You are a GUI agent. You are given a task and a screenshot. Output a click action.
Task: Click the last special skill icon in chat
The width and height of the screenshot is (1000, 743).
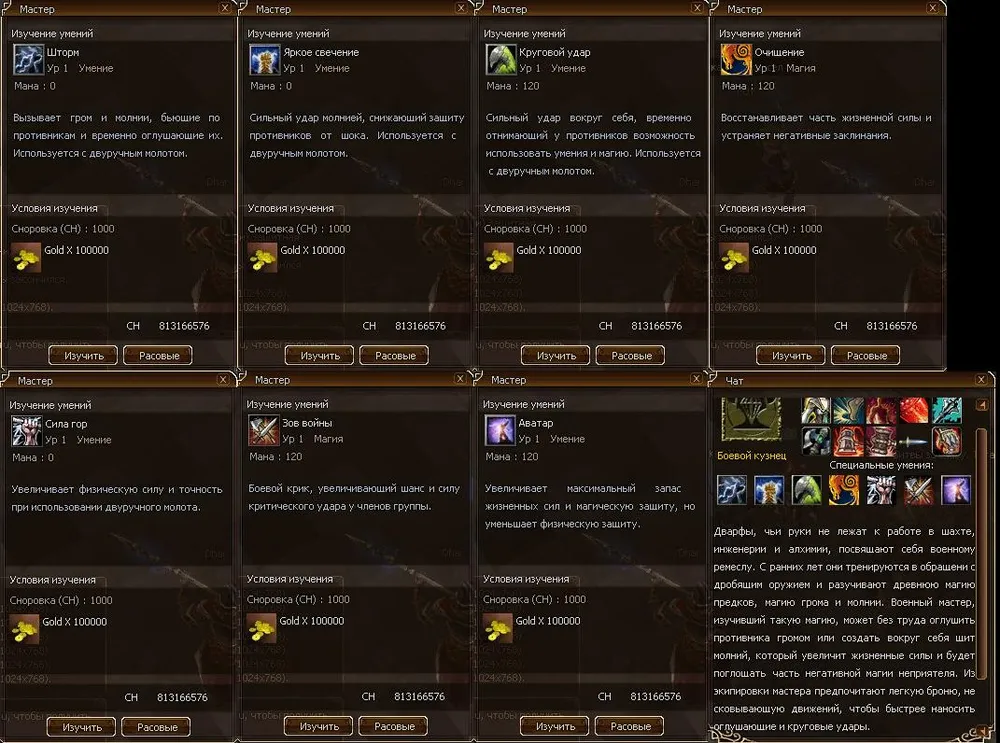pyautogui.click(x=955, y=490)
